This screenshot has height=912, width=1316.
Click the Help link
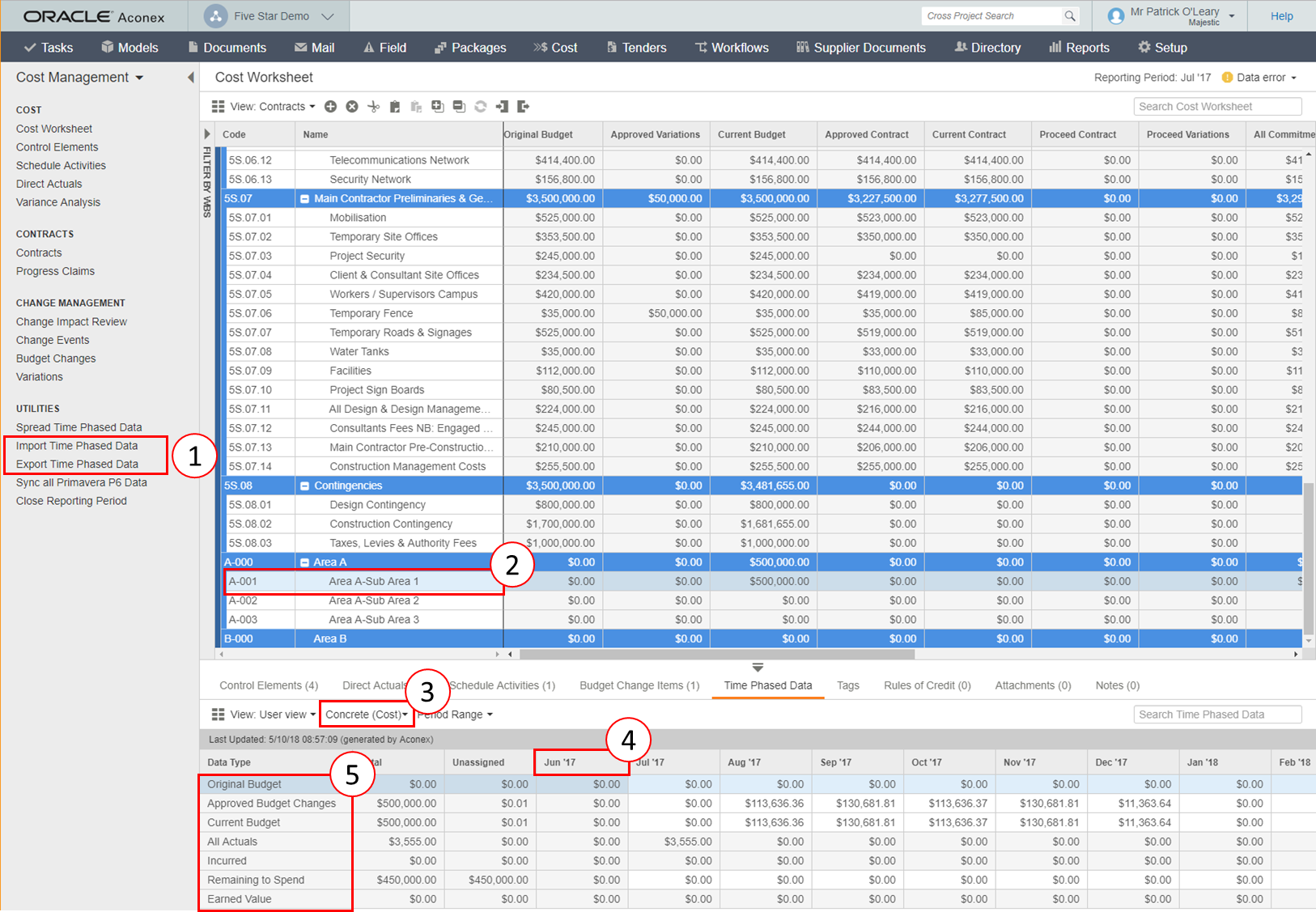[x=1281, y=16]
